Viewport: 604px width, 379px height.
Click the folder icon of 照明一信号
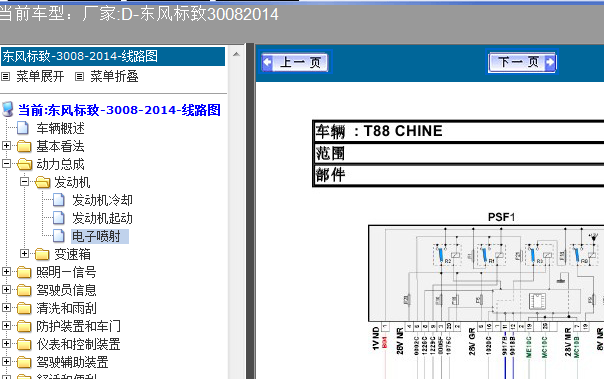pyautogui.click(x=24, y=272)
